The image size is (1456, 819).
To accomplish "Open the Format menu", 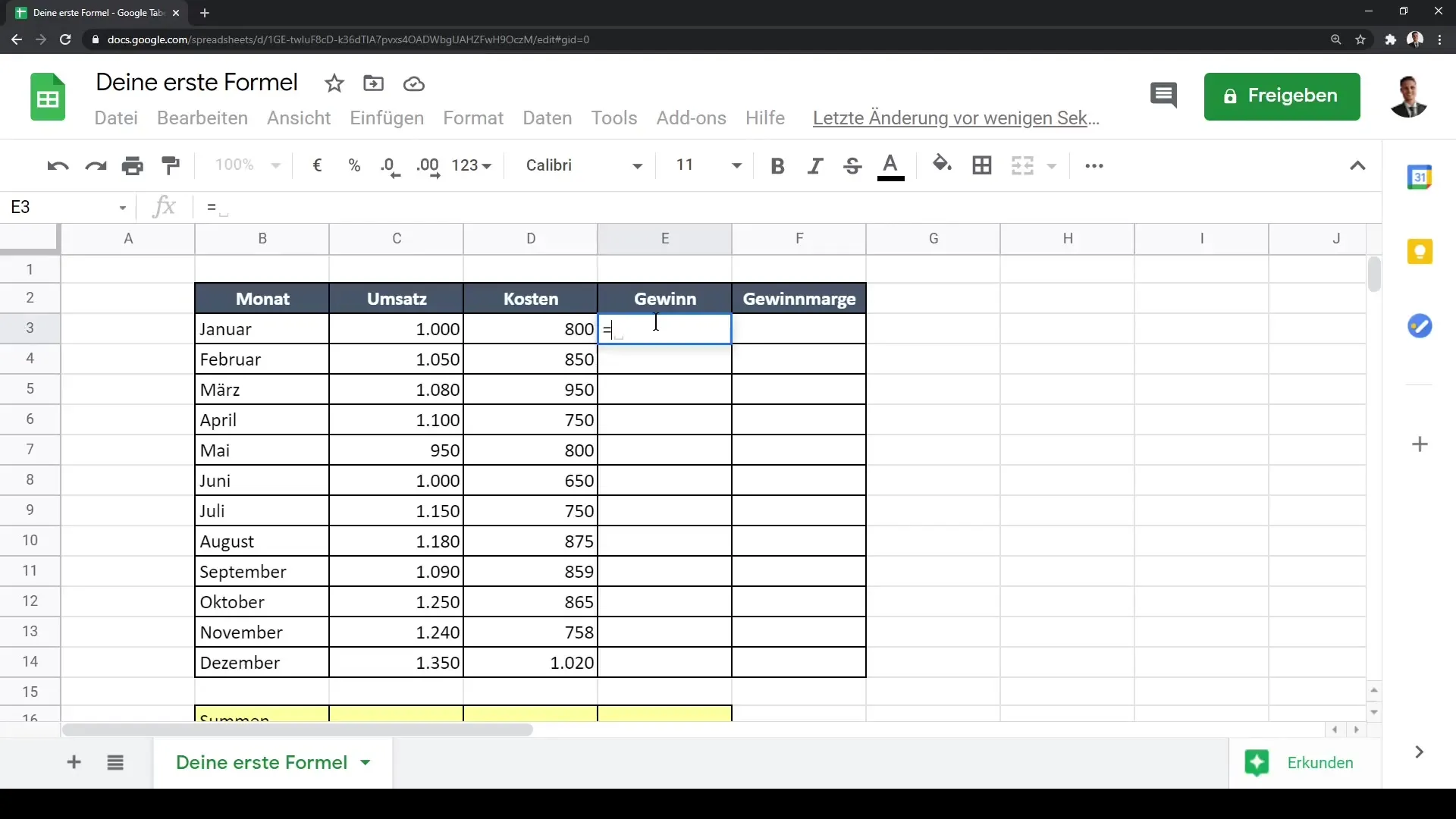I will pyautogui.click(x=473, y=118).
